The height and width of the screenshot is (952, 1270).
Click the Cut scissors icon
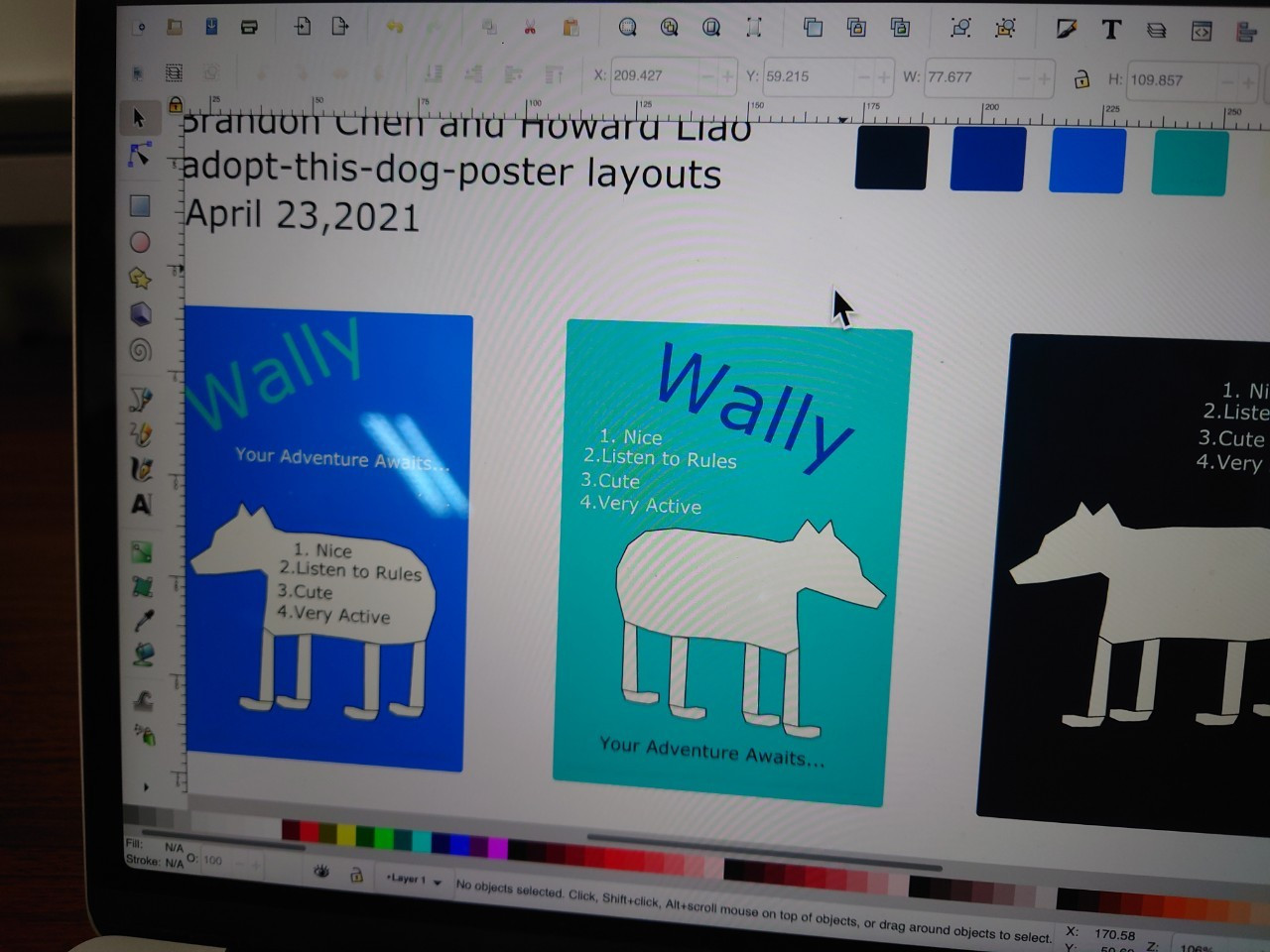pyautogui.click(x=530, y=27)
